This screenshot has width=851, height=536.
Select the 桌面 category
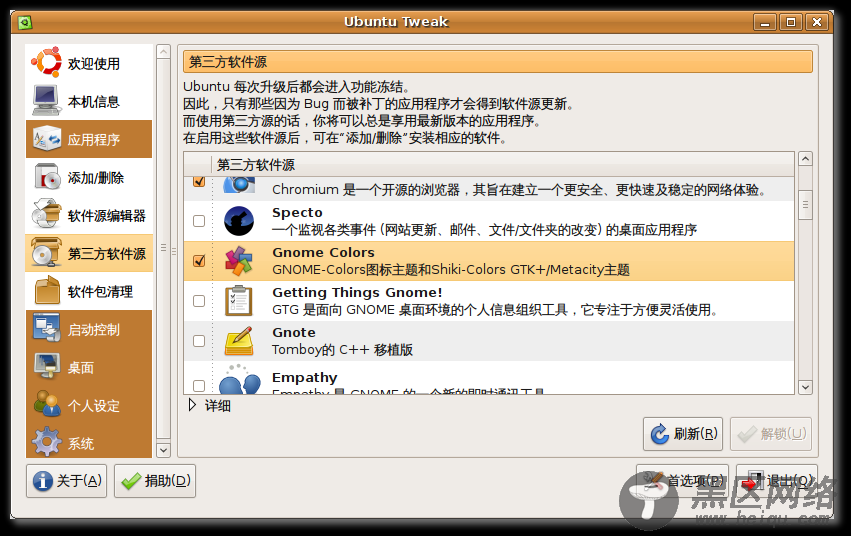point(89,367)
